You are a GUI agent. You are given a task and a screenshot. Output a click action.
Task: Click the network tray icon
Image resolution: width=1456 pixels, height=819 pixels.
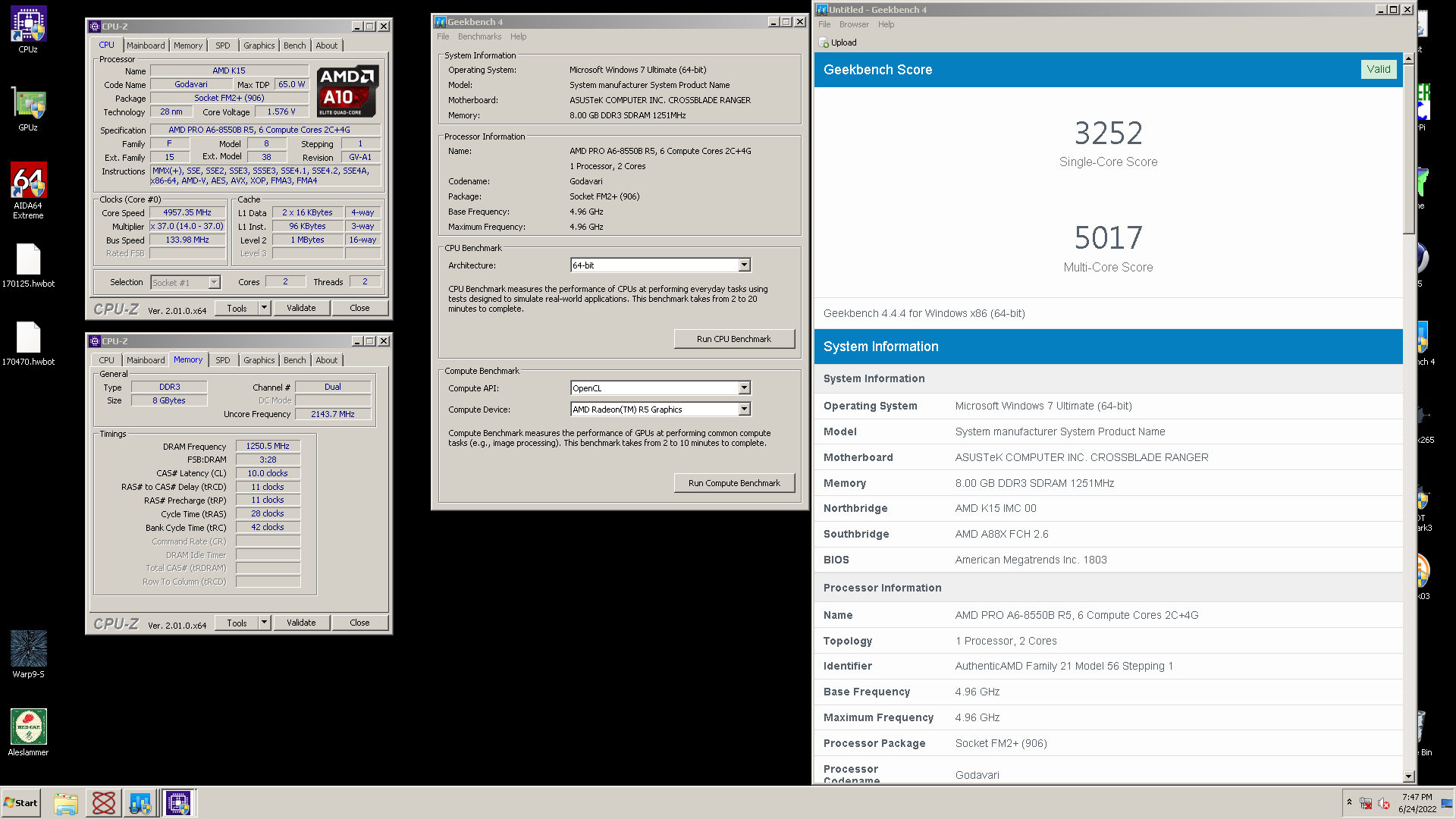tap(1366, 803)
